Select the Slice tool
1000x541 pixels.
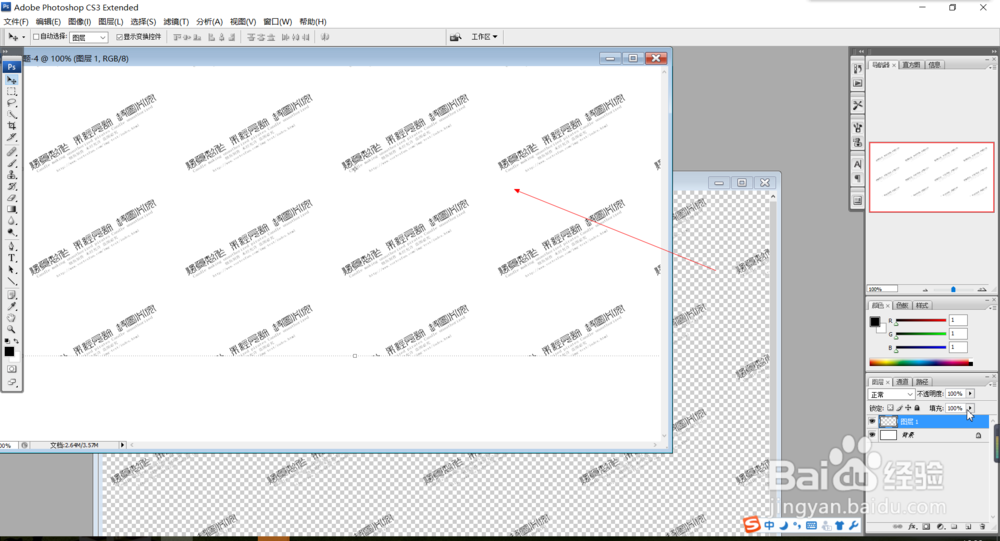[x=11, y=137]
